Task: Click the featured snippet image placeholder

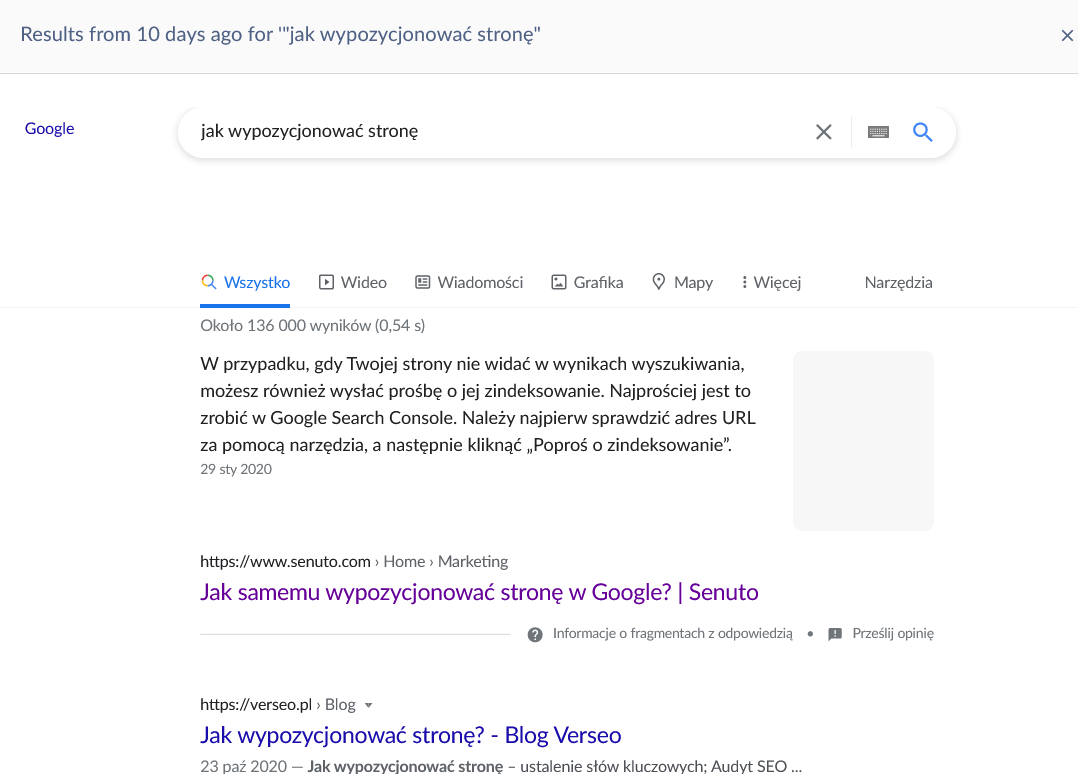Action: pos(863,441)
